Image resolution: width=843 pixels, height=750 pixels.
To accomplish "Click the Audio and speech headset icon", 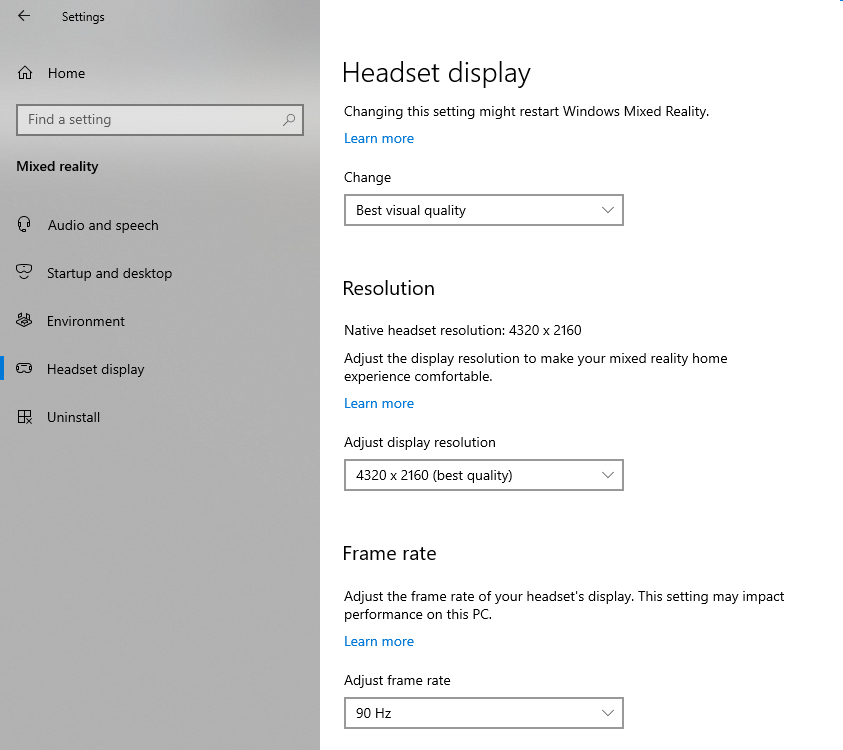I will pos(25,225).
